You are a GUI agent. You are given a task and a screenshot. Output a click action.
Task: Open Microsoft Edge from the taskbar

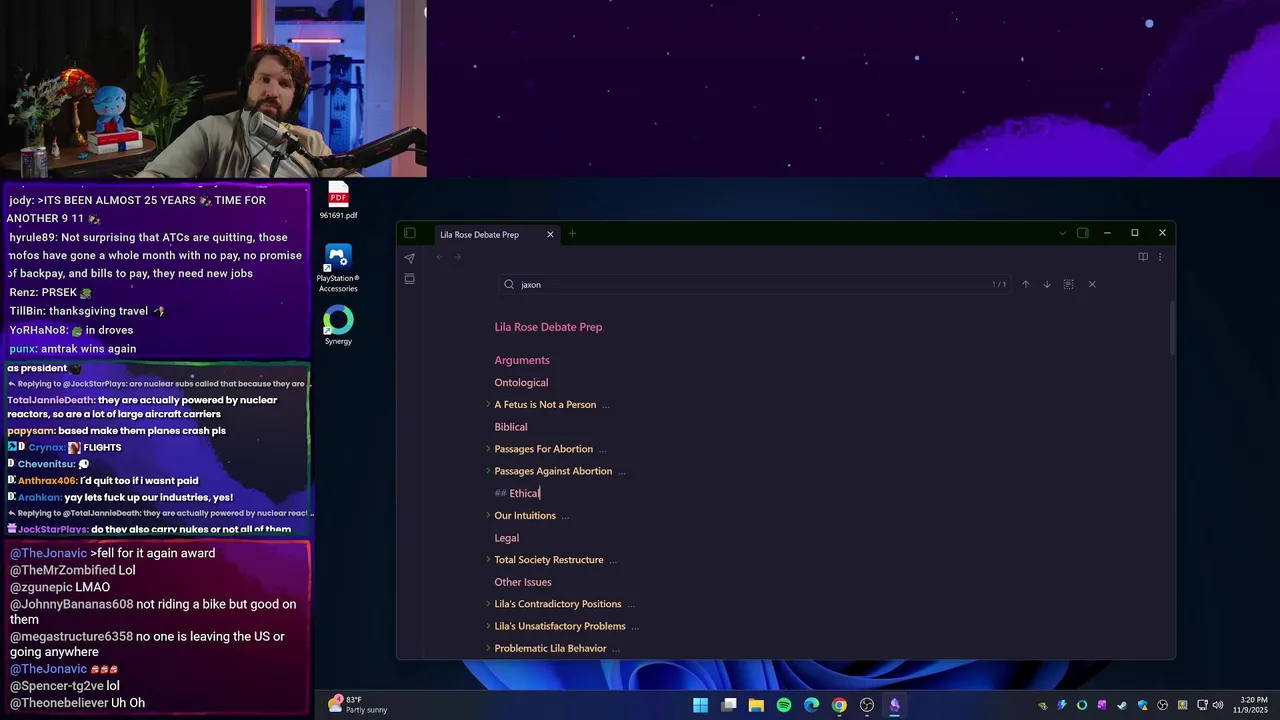click(812, 705)
